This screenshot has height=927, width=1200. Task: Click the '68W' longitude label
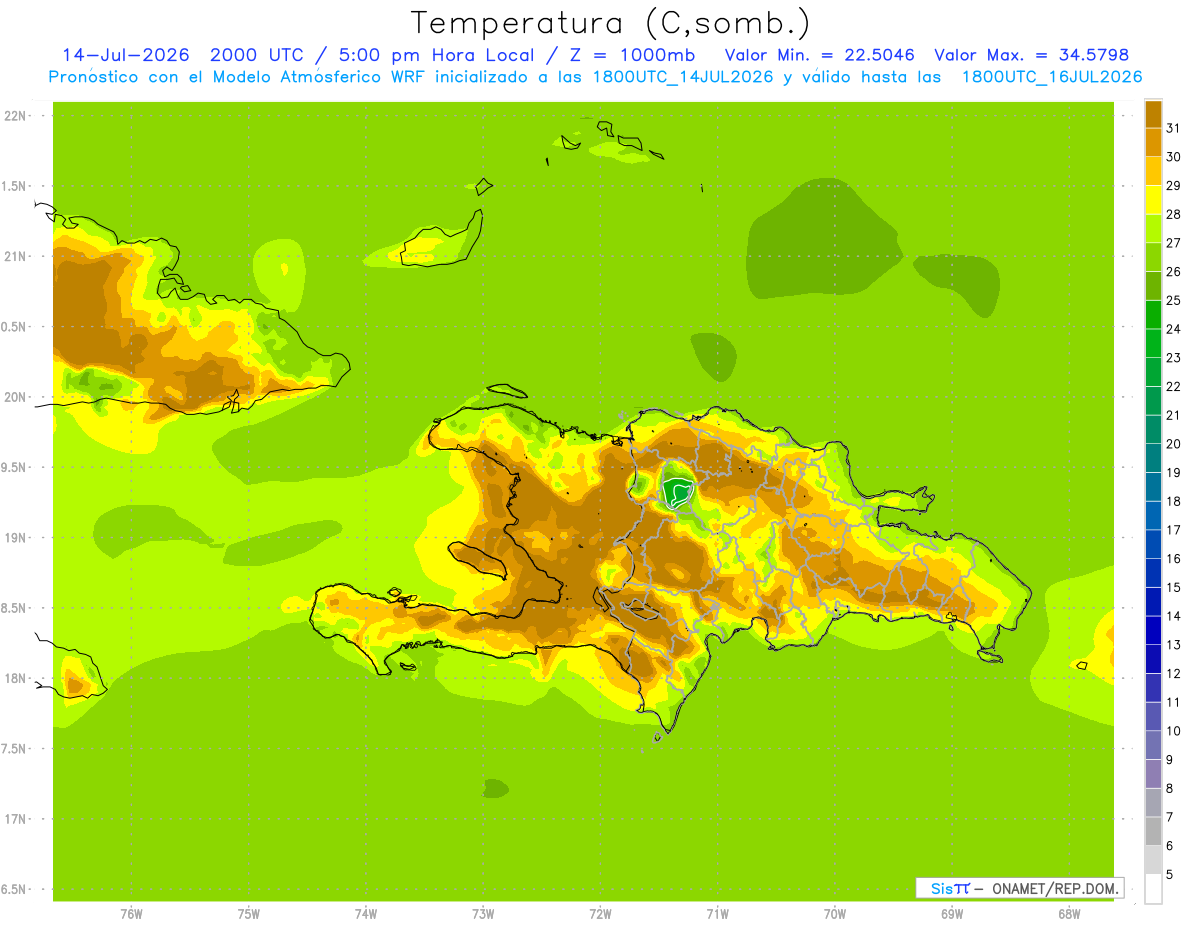coord(1068,914)
